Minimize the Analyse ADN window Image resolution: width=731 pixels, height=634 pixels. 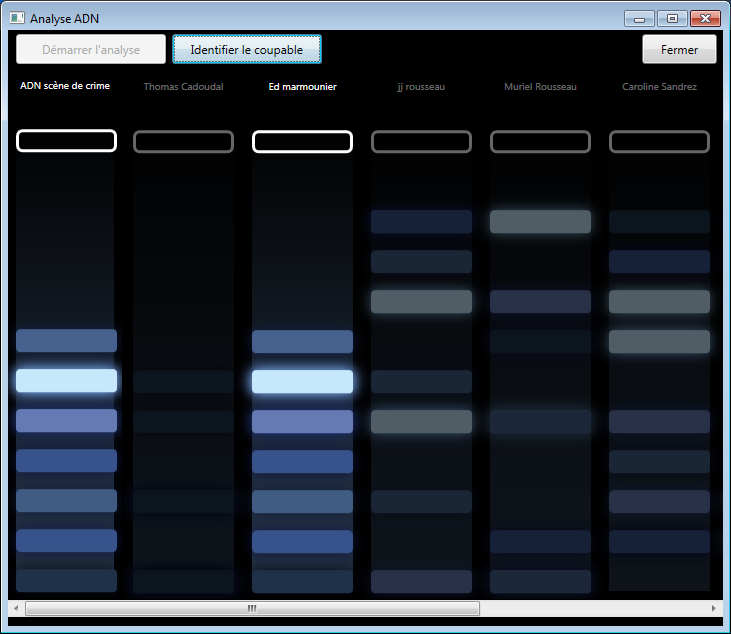pos(639,18)
